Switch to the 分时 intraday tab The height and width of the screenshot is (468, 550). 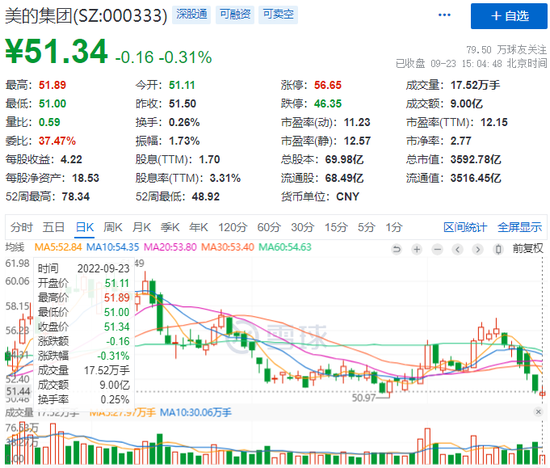click(x=22, y=227)
